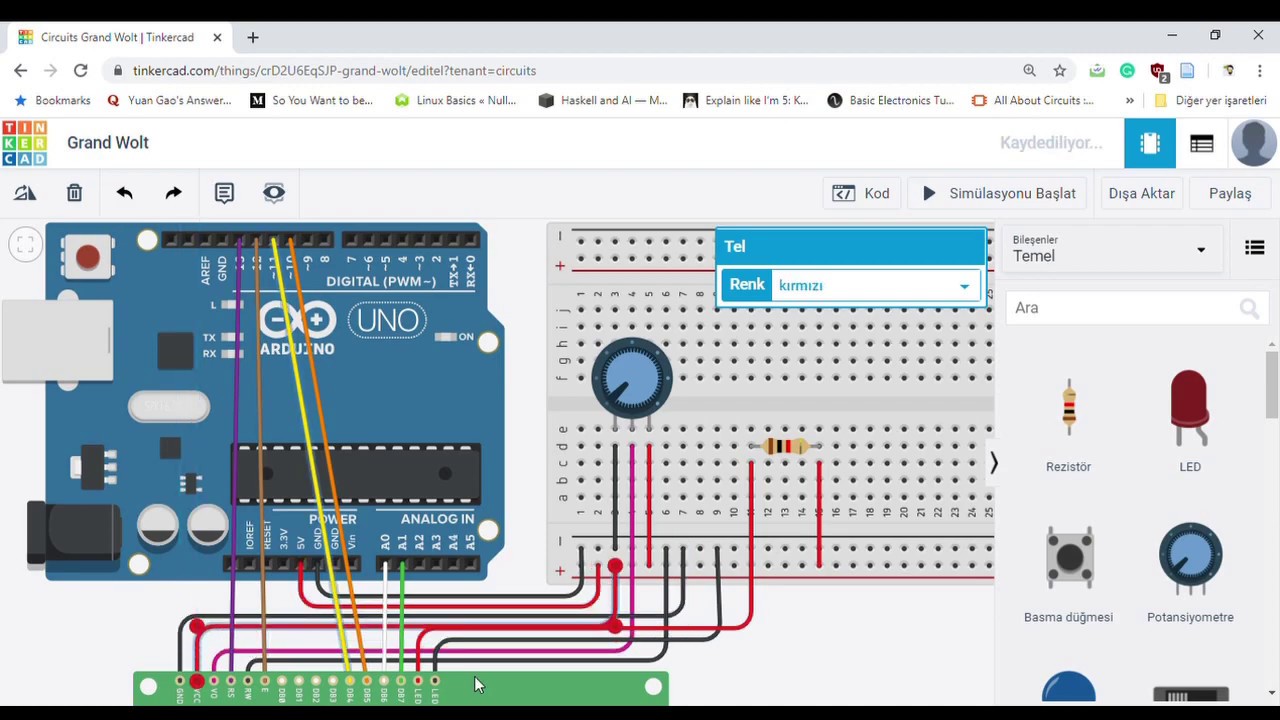Switch to circuit view icon
The height and width of the screenshot is (720, 1280).
(1150, 143)
